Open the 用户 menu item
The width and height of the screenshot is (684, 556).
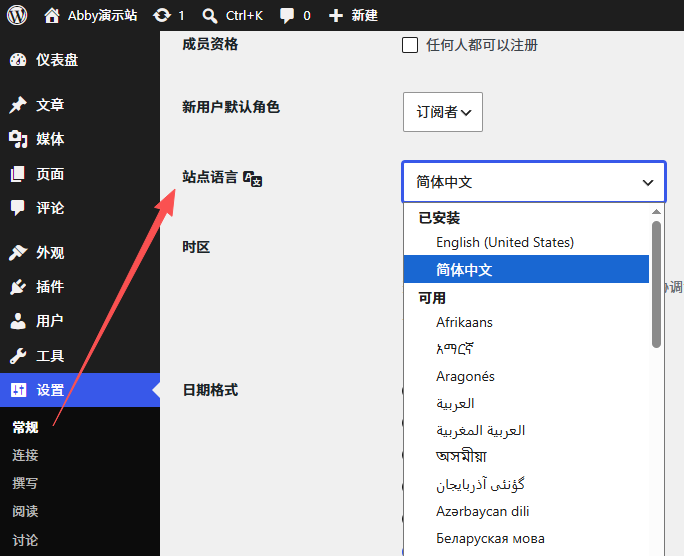(x=80, y=321)
